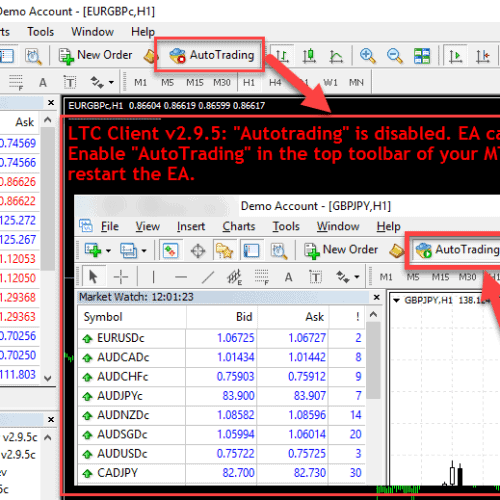Open a New Order window
500x500 pixels.
click(95, 55)
